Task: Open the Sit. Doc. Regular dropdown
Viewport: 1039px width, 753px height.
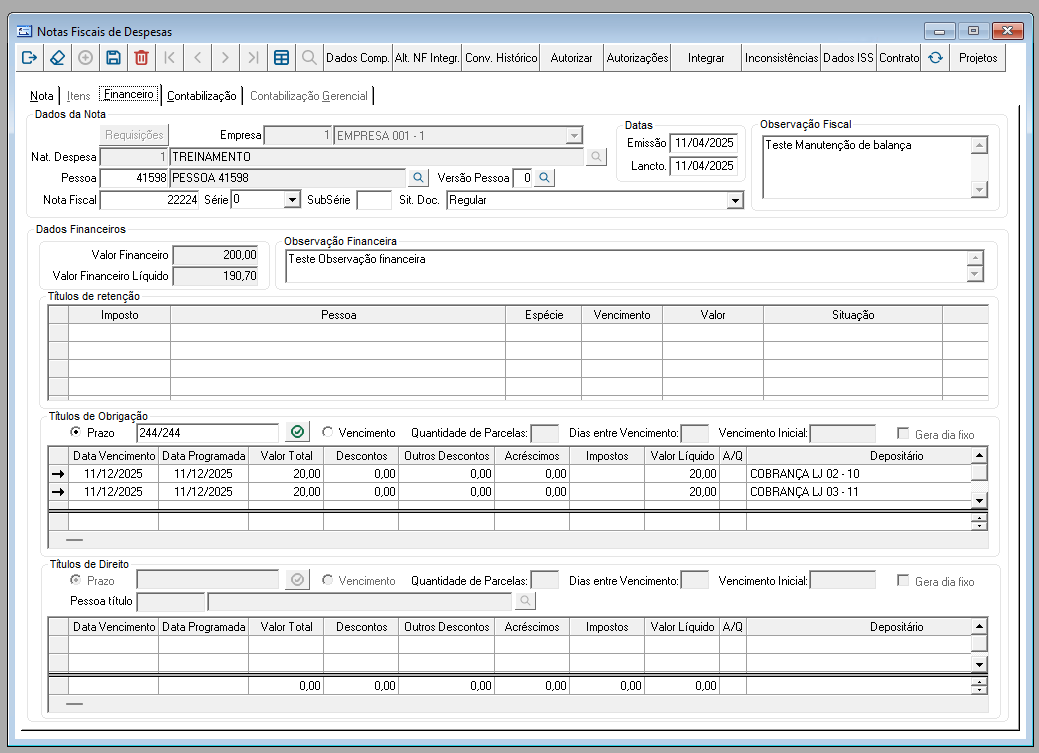Action: click(x=734, y=200)
